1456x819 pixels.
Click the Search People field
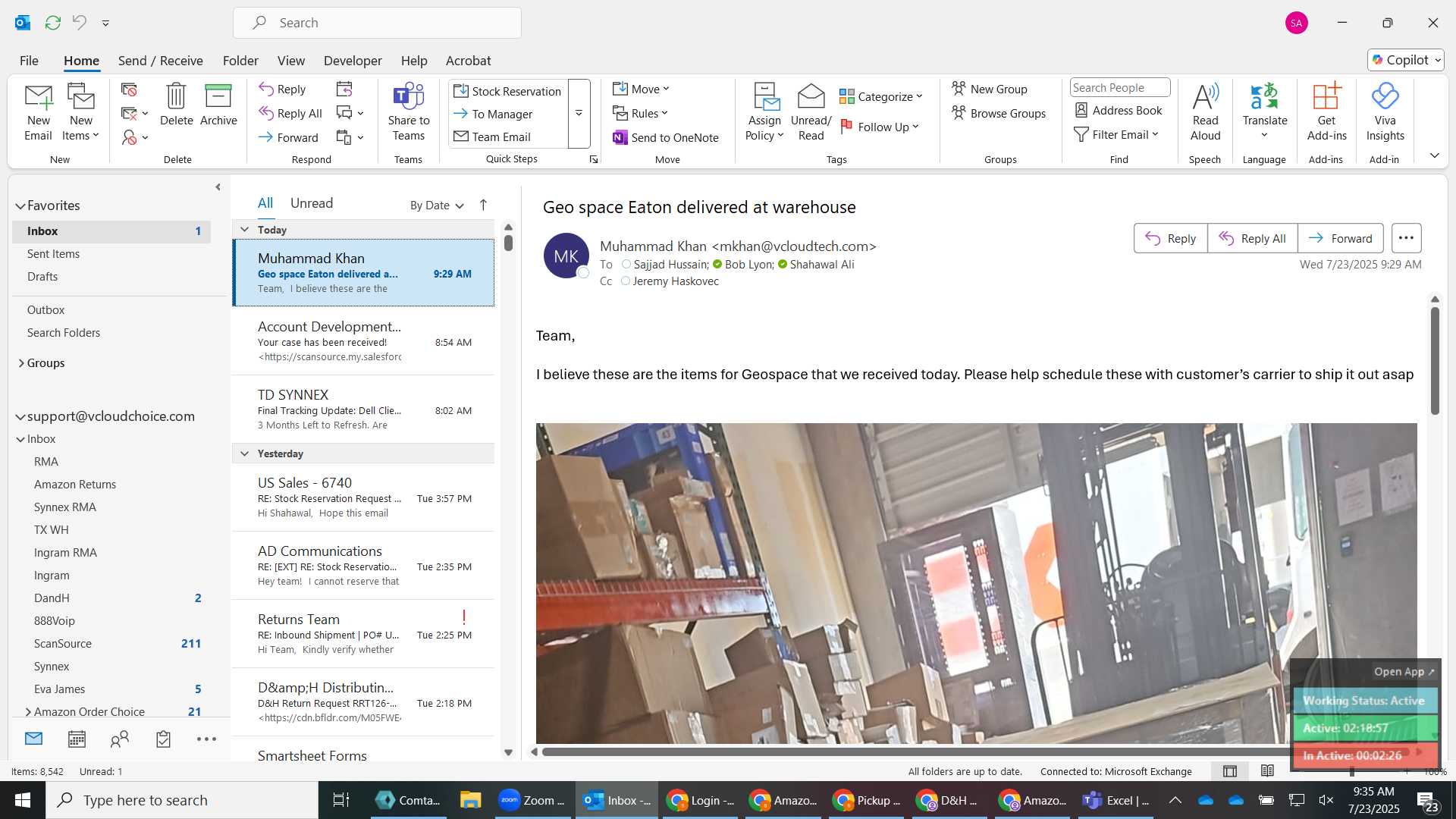click(x=1120, y=87)
